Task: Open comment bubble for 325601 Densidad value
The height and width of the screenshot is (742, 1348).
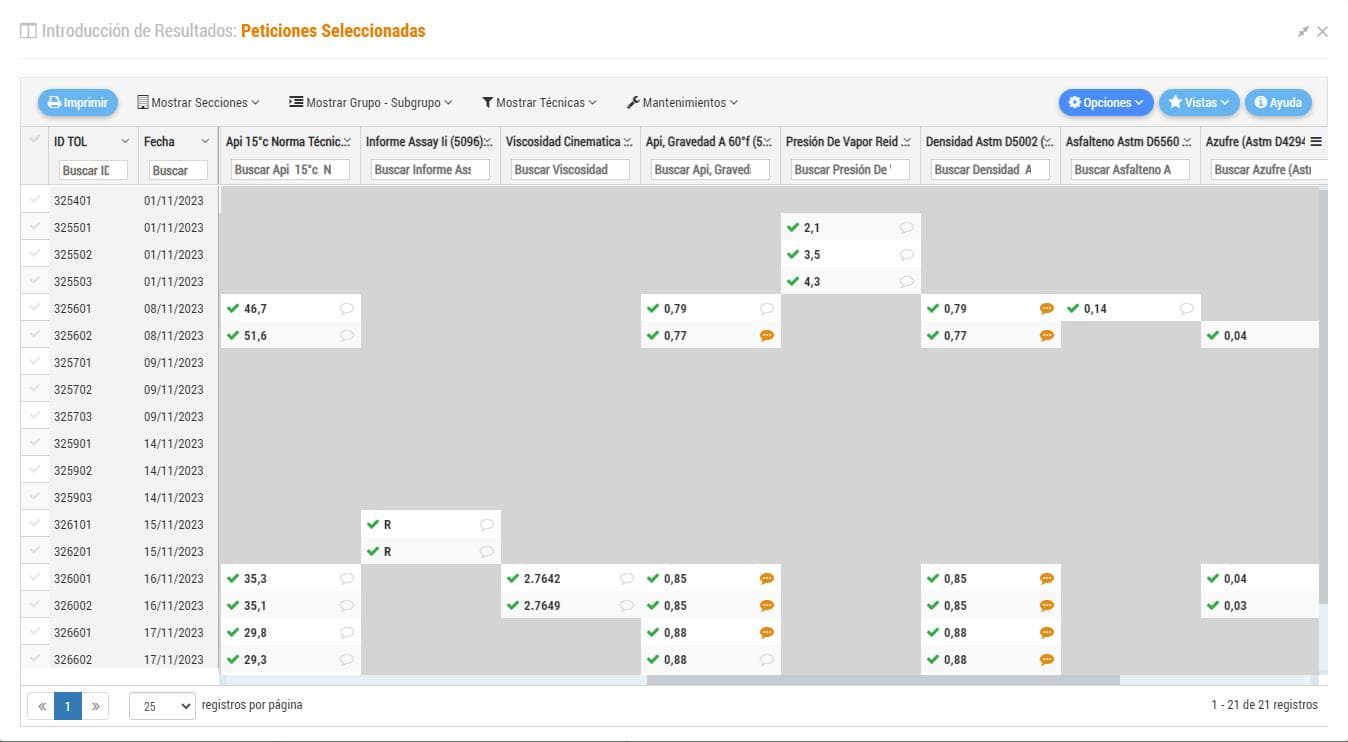Action: coord(1047,309)
